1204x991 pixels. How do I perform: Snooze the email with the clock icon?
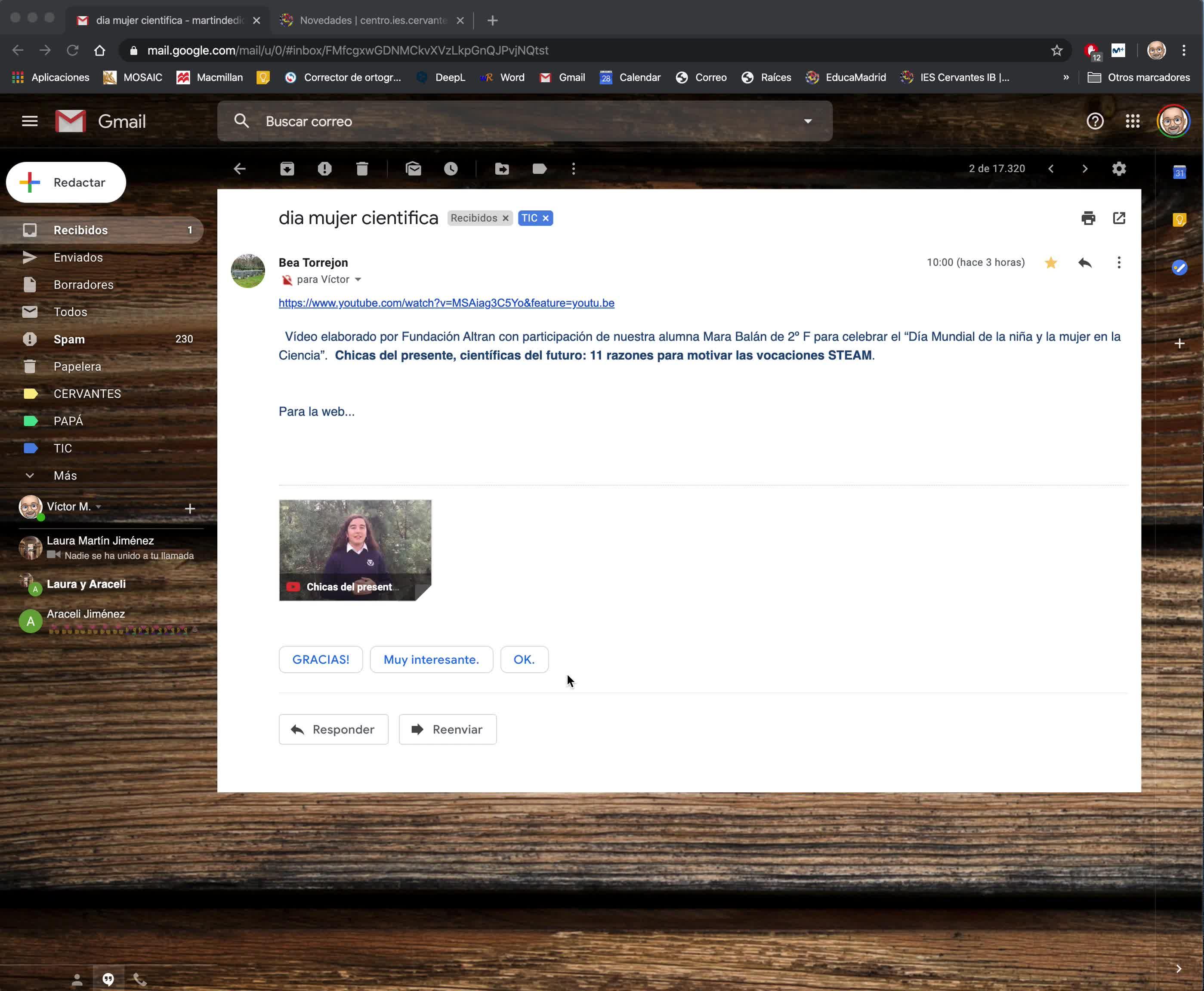[451, 169]
